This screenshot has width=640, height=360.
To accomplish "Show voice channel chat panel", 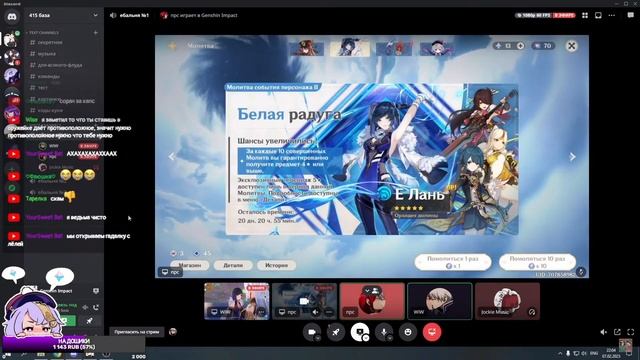I will 631,15.
